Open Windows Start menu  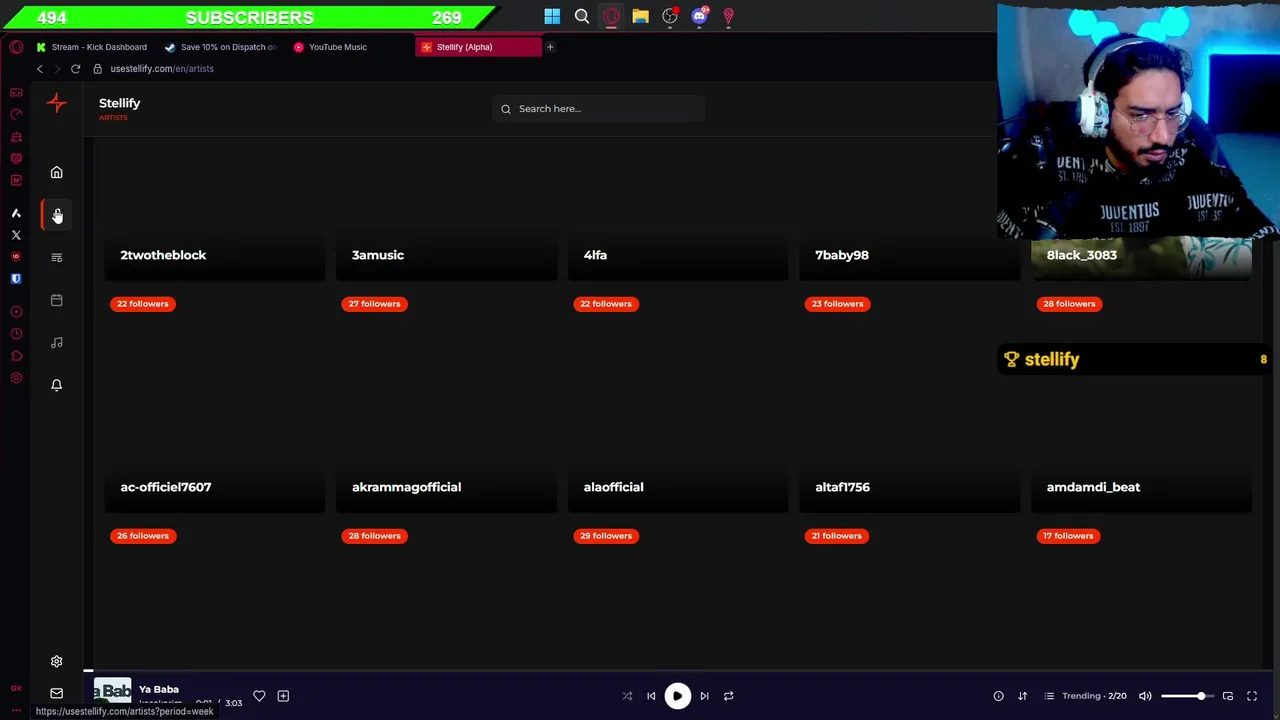pos(552,16)
